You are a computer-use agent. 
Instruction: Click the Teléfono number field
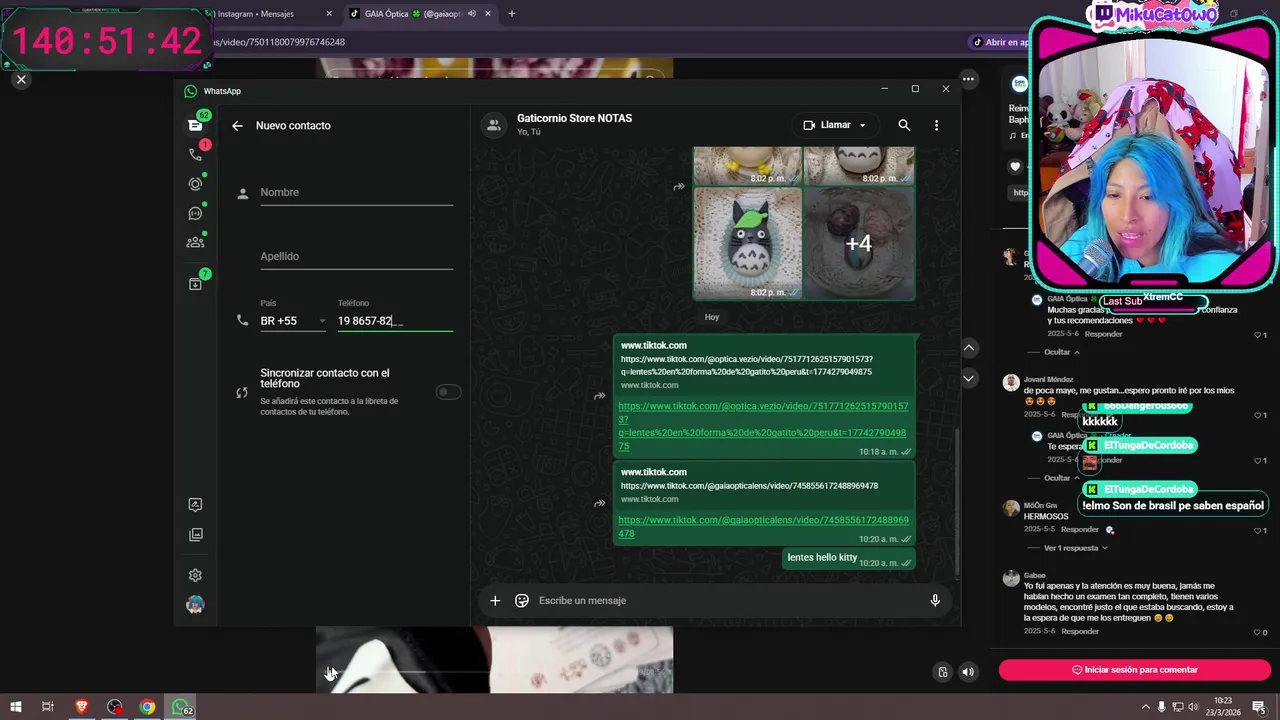(395, 321)
